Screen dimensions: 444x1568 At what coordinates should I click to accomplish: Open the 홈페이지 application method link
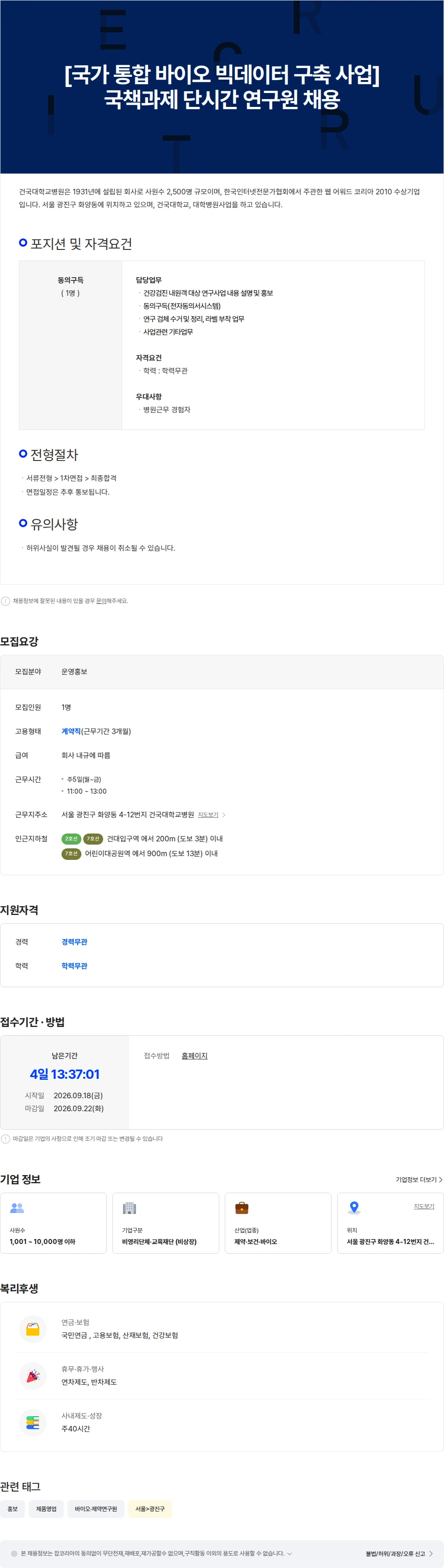(x=195, y=1056)
